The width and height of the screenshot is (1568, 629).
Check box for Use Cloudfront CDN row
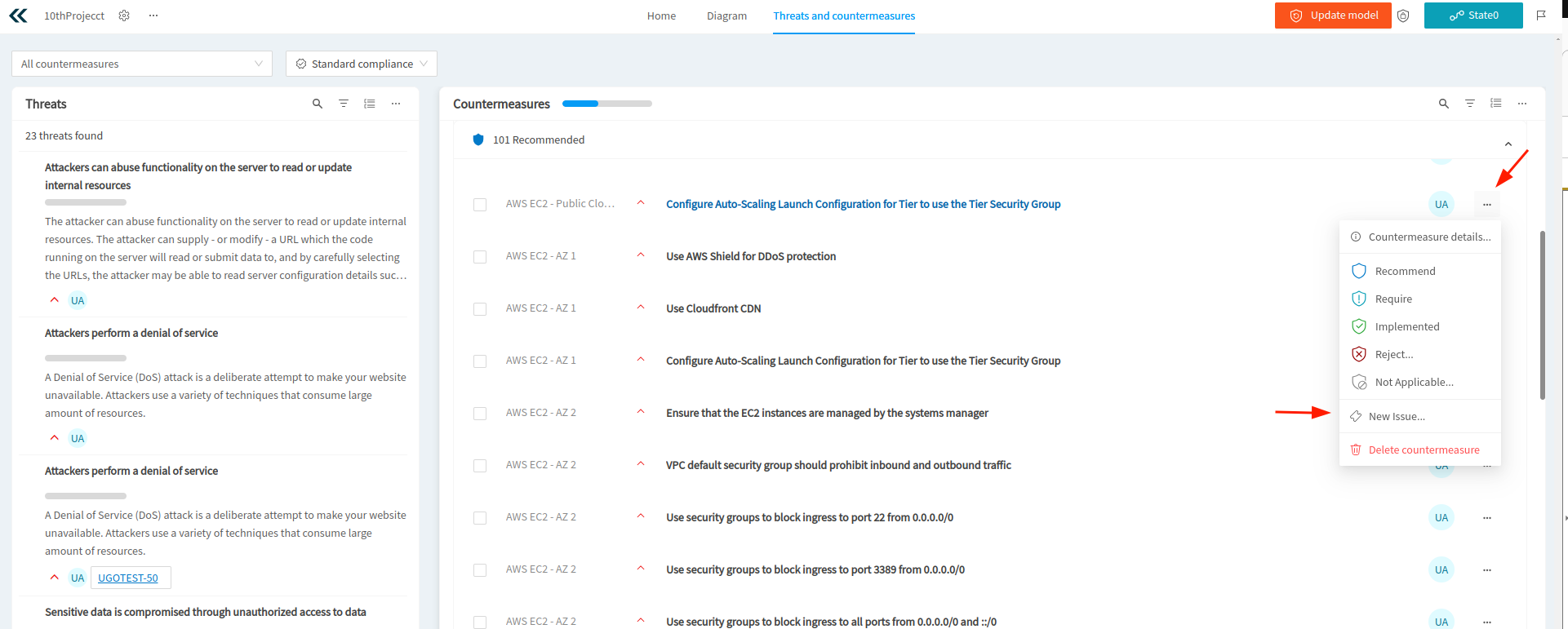click(x=480, y=309)
